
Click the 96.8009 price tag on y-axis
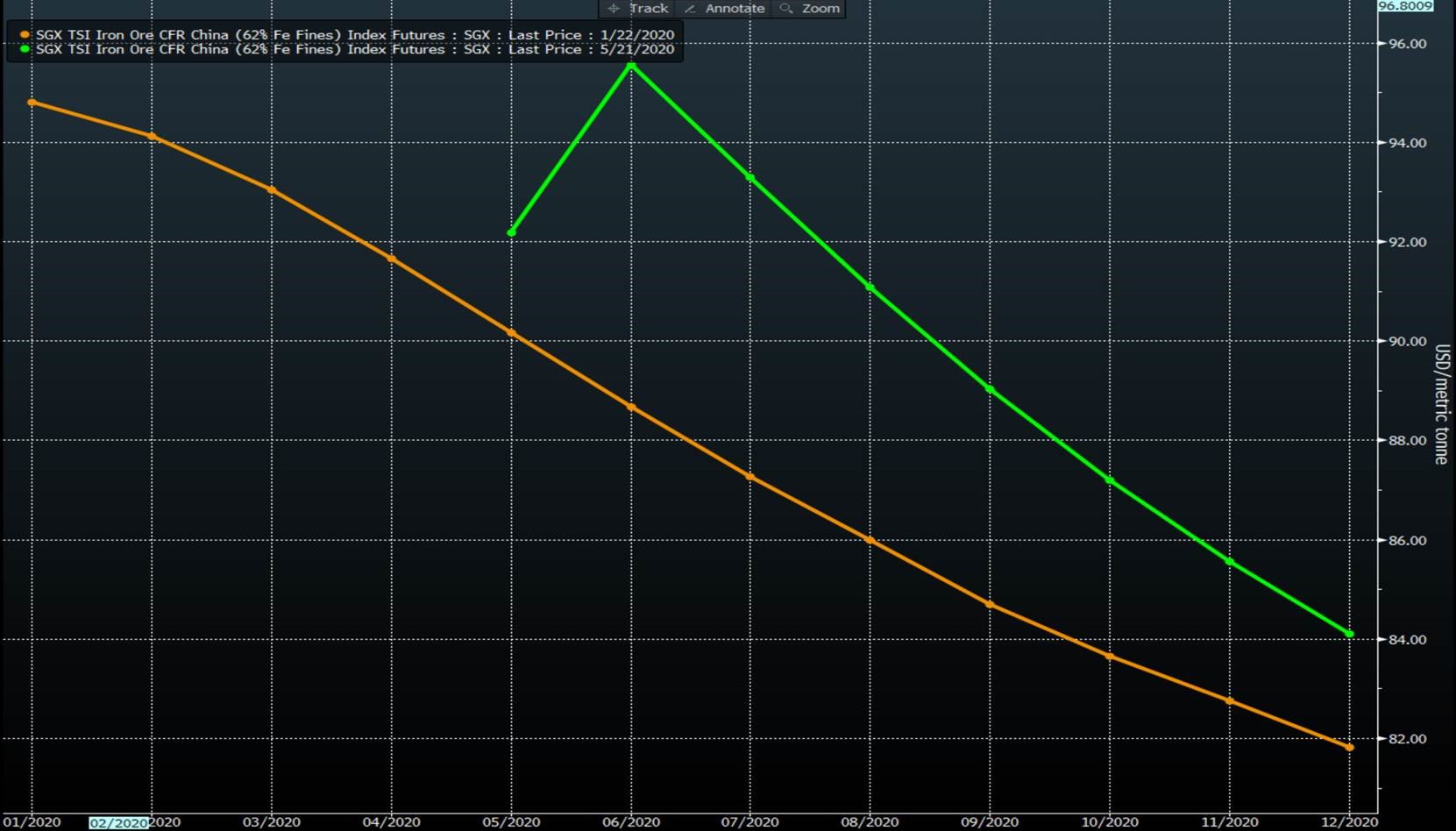[x=1405, y=5]
